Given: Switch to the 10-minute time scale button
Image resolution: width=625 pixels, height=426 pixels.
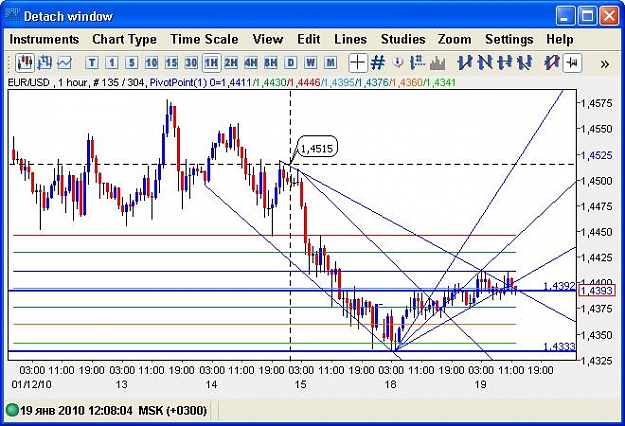Looking at the screenshot, I should click(151, 63).
